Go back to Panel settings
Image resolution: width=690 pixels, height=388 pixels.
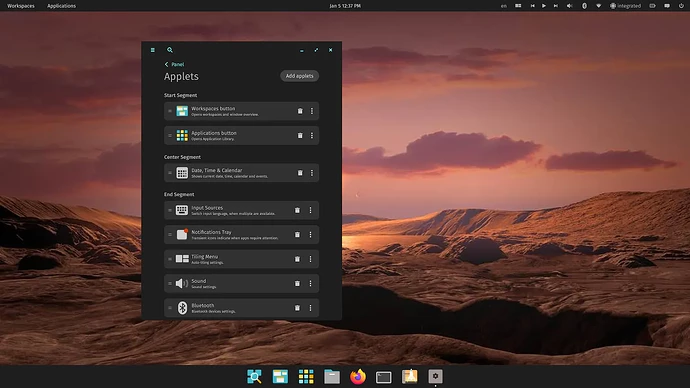[x=174, y=64]
